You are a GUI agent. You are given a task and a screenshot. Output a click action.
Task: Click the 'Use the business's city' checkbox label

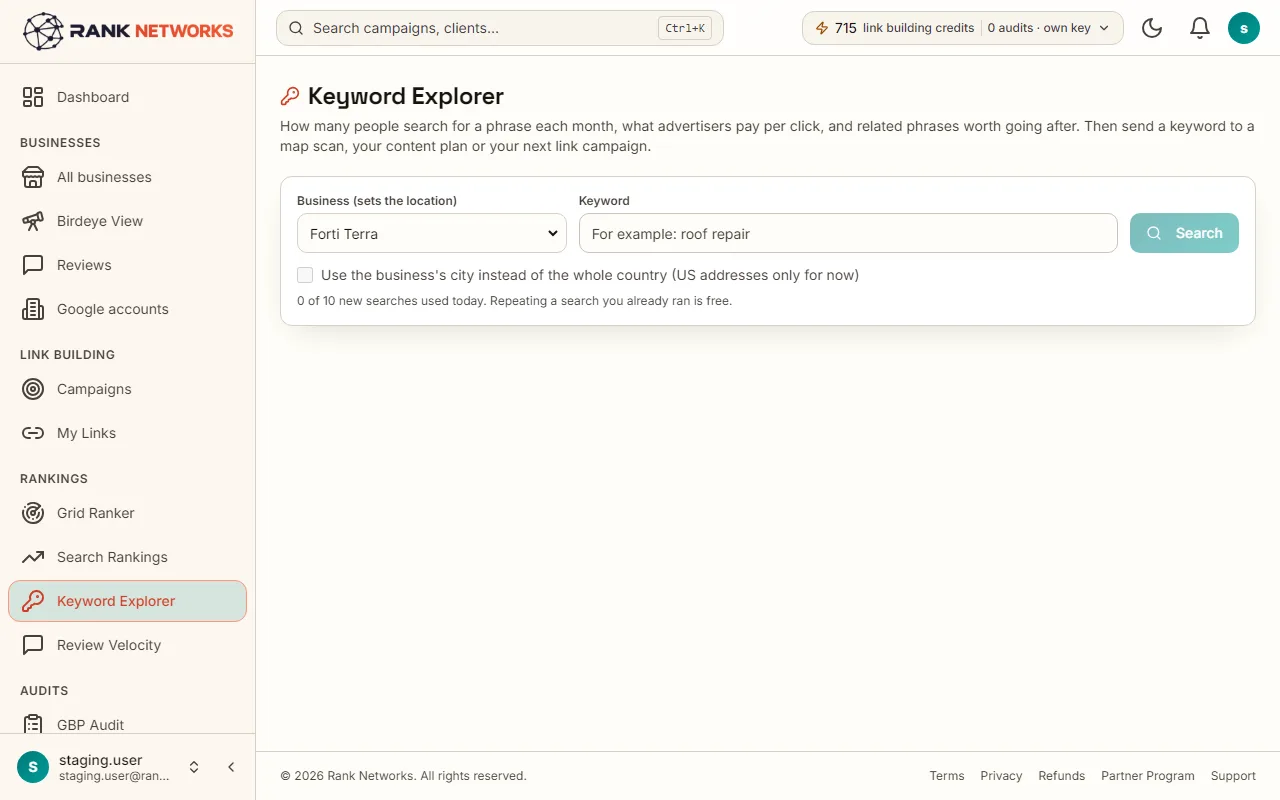click(x=590, y=275)
